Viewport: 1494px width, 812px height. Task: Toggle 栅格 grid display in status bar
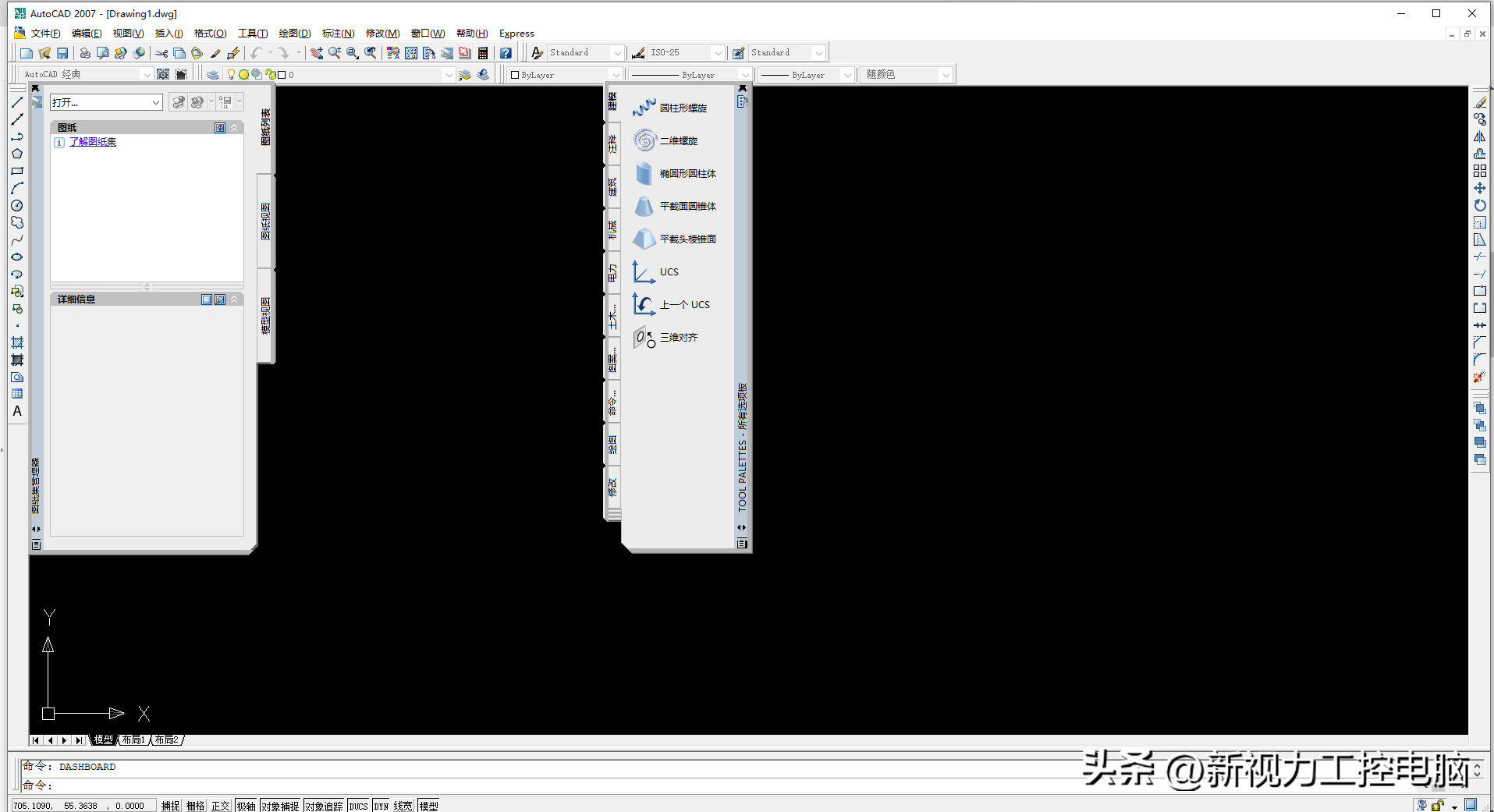196,806
